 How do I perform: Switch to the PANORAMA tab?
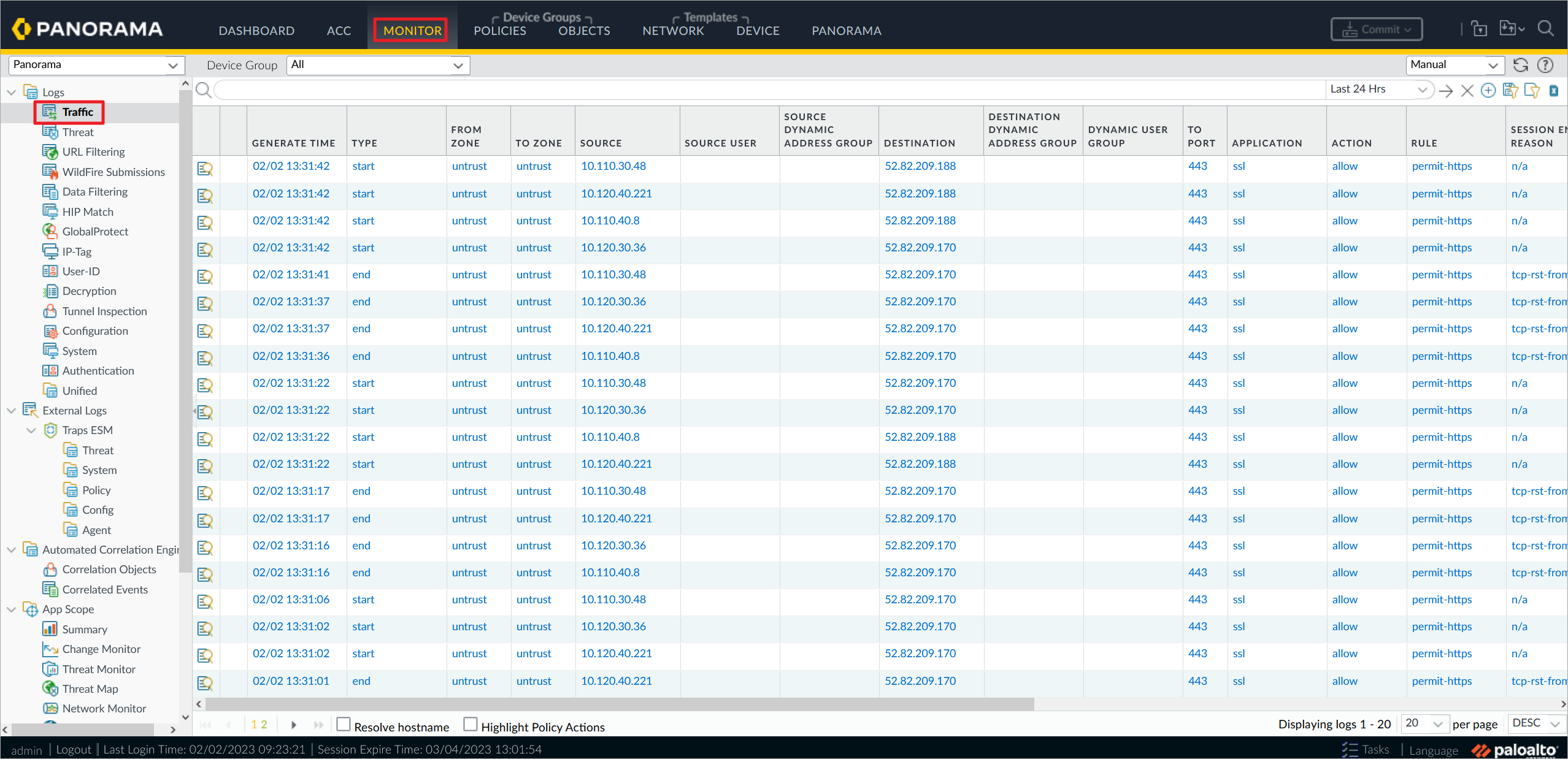(x=846, y=31)
